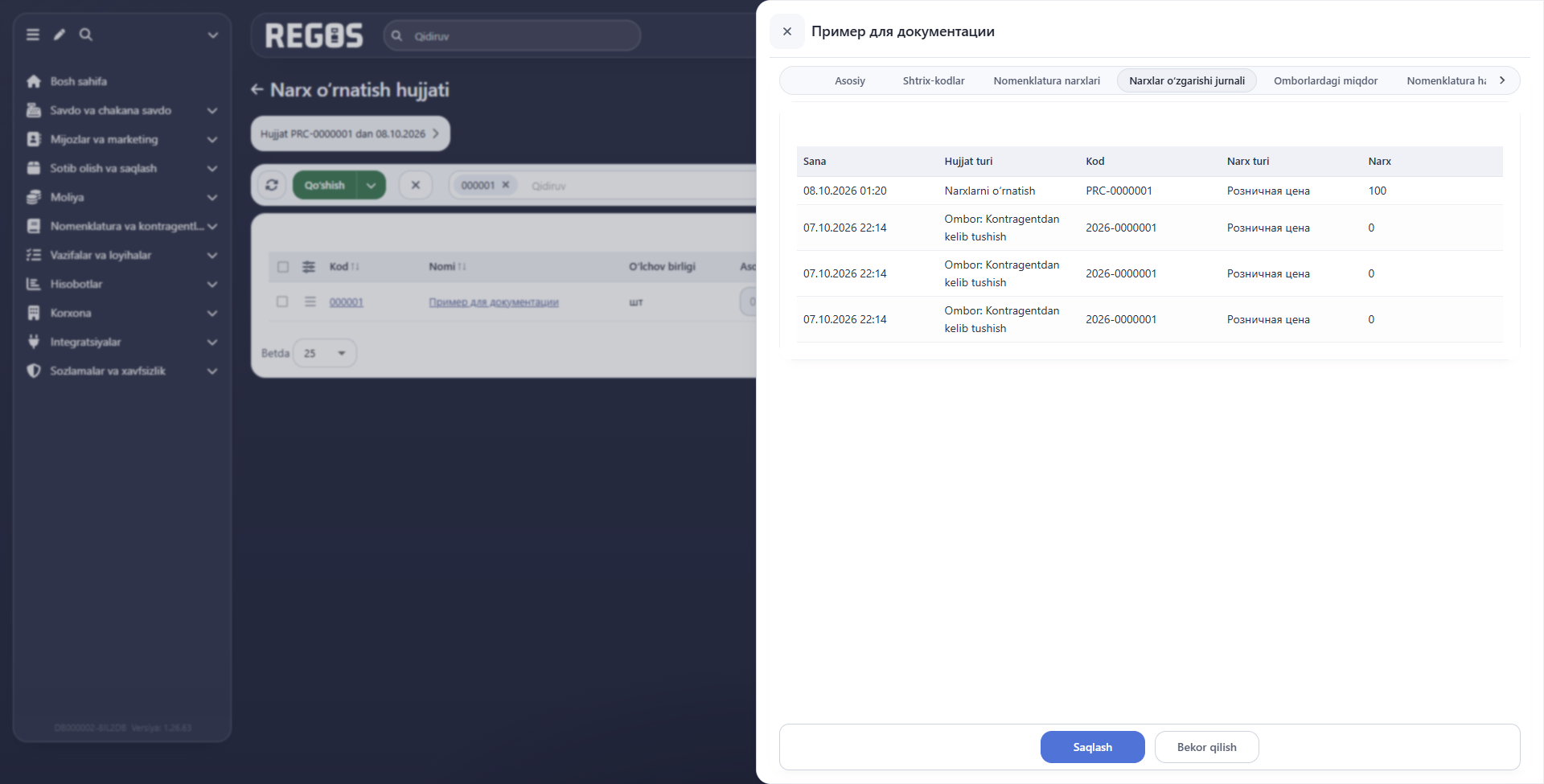Close the Пример для документации panel

(787, 31)
